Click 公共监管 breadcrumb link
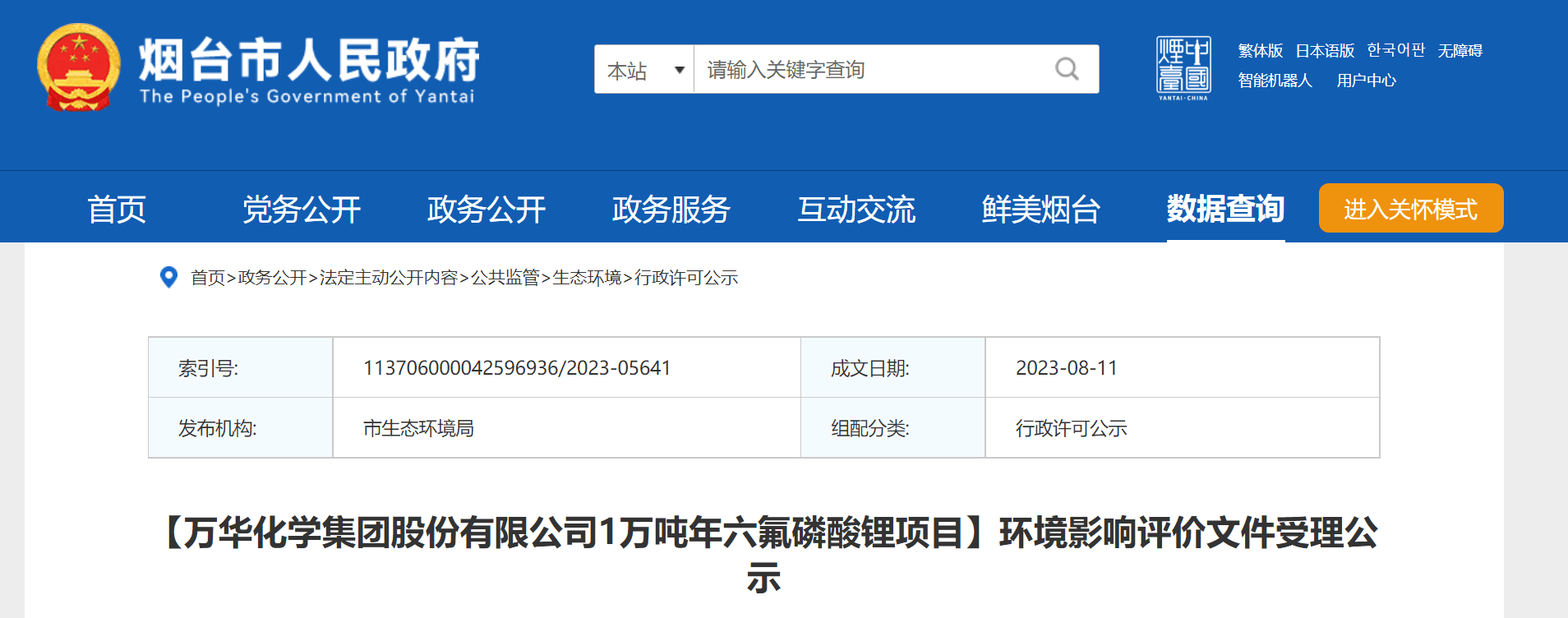 coord(505,278)
